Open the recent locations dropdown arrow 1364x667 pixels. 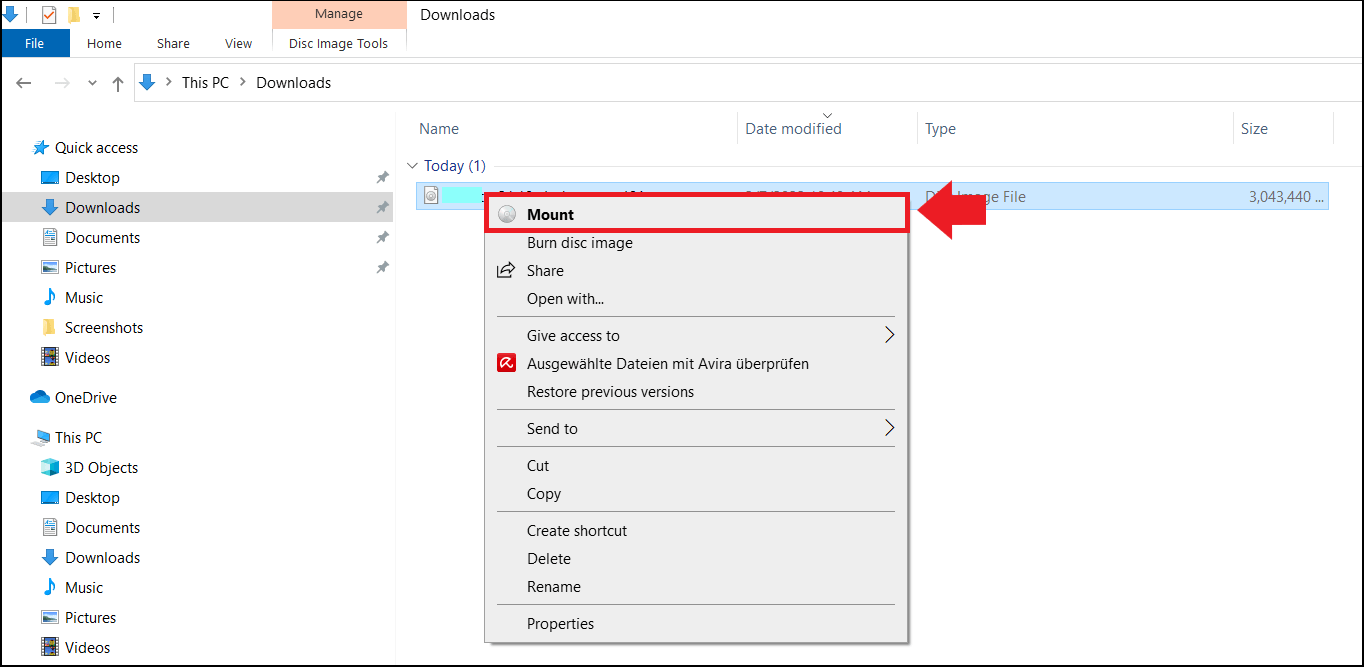93,83
